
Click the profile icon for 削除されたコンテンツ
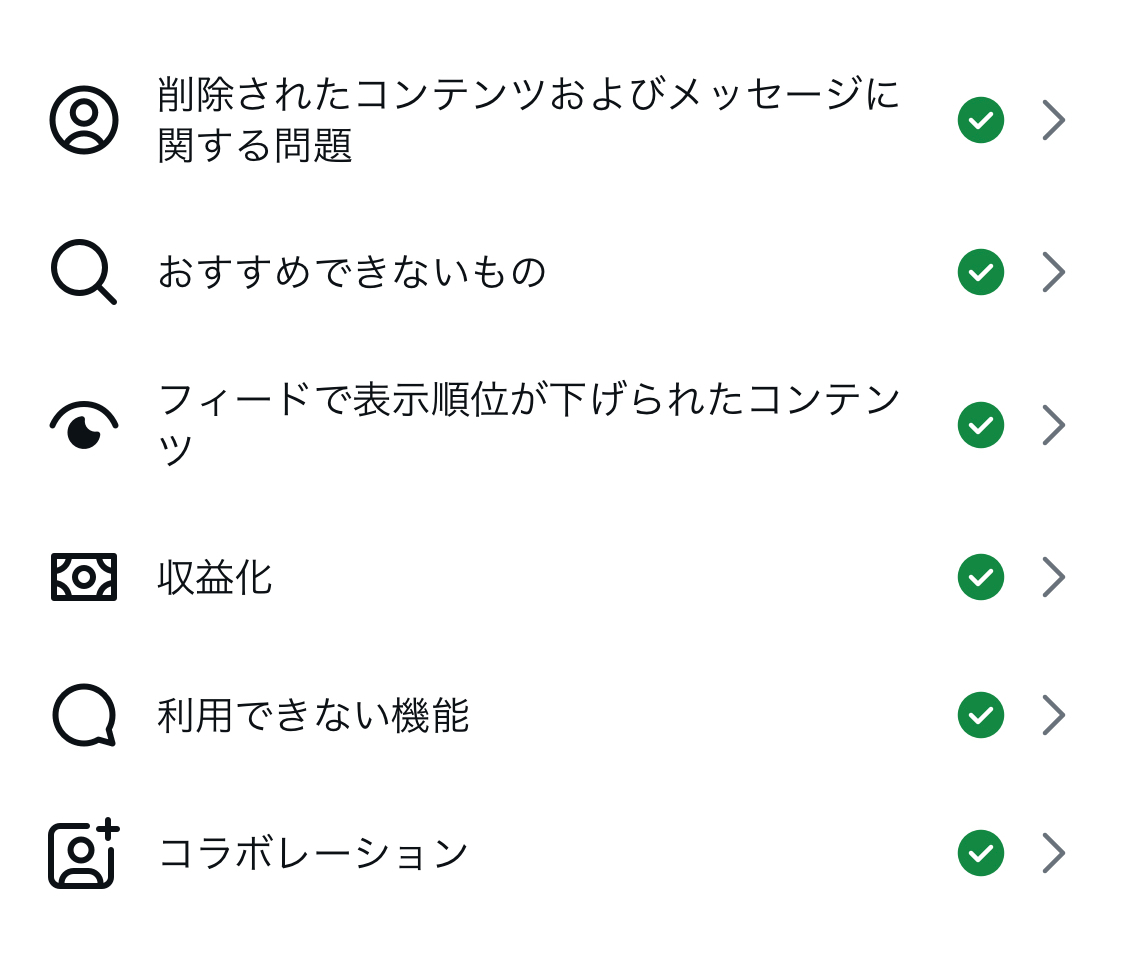(84, 120)
